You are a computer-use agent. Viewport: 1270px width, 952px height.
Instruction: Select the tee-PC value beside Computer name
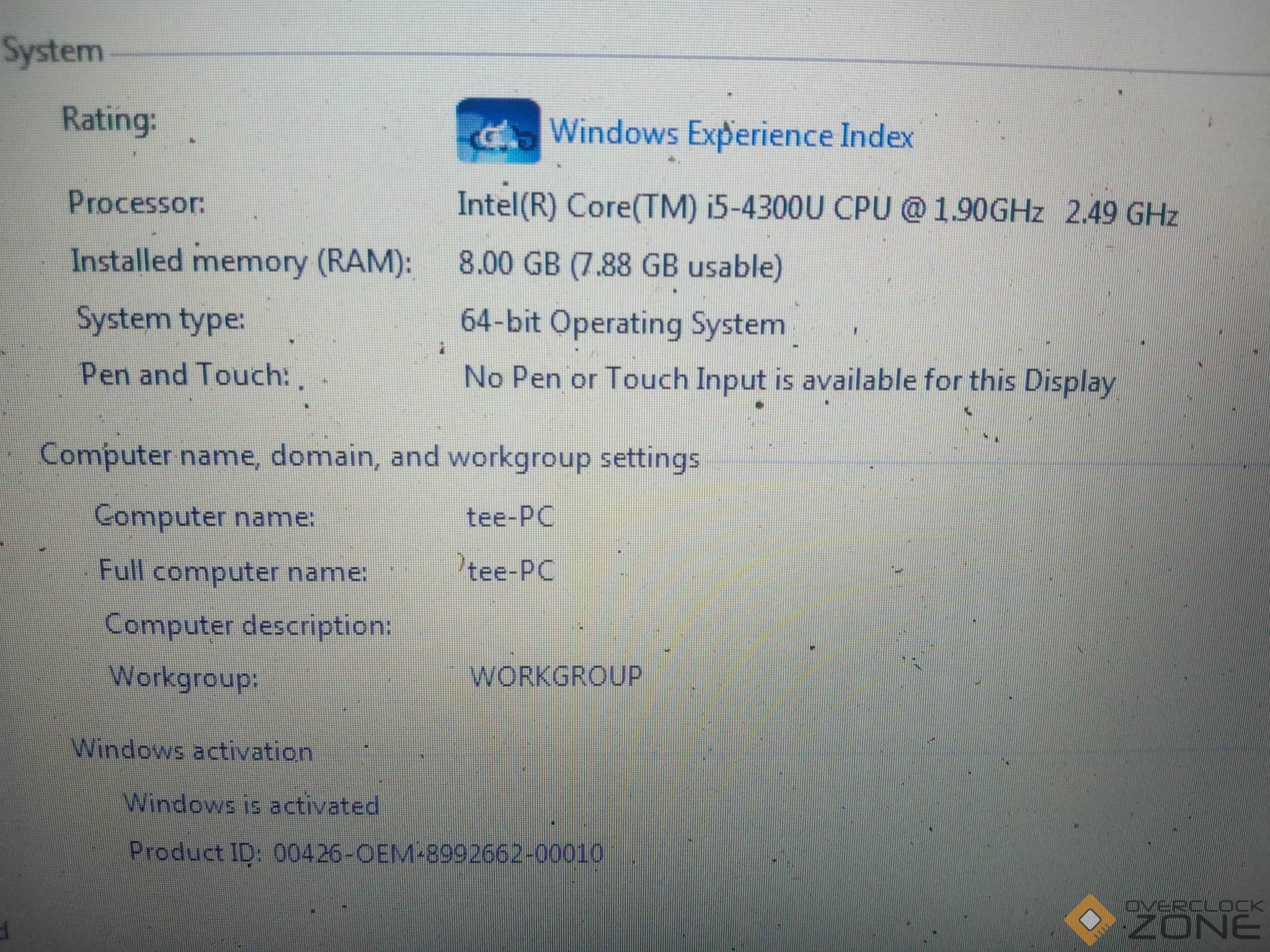click(x=510, y=517)
